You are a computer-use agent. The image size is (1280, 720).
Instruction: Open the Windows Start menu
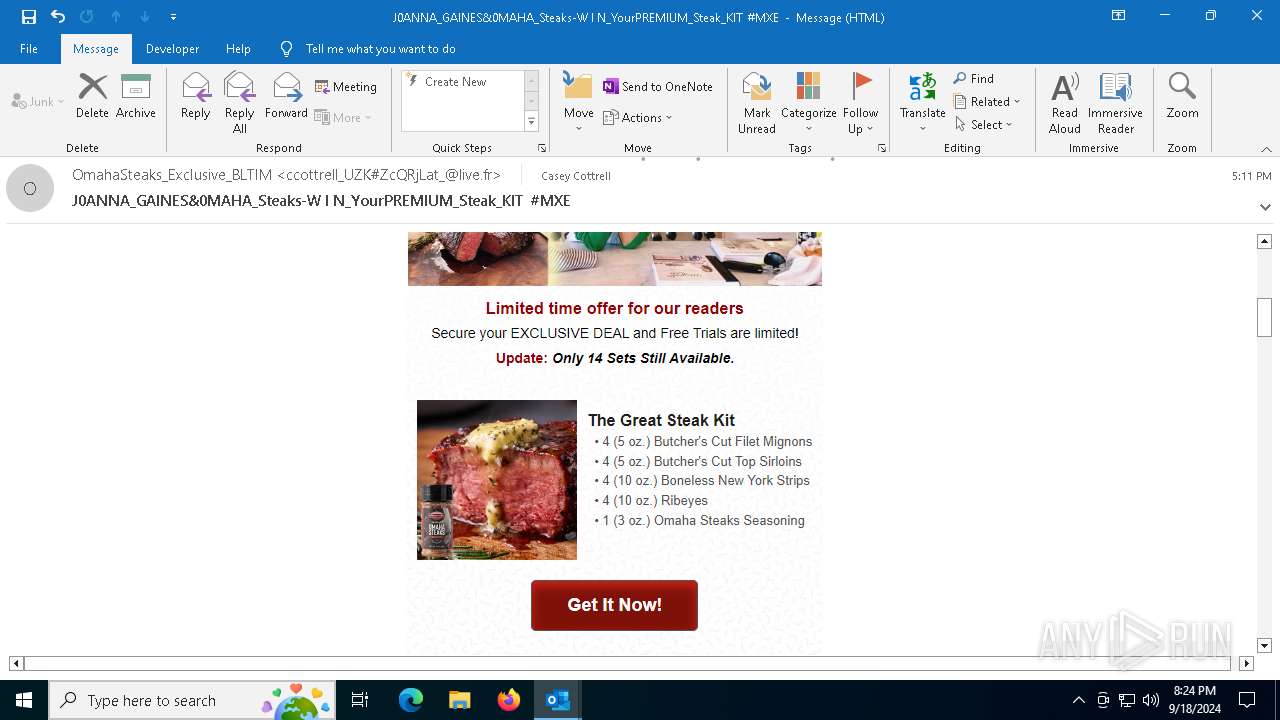[24, 700]
